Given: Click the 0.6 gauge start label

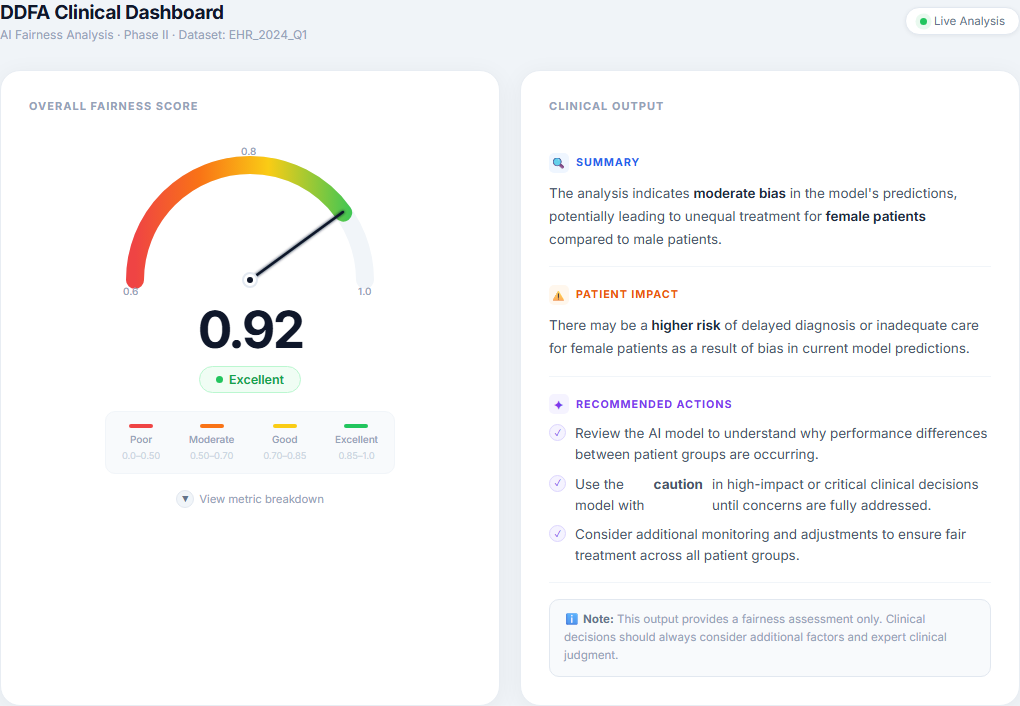Looking at the screenshot, I should 131,292.
